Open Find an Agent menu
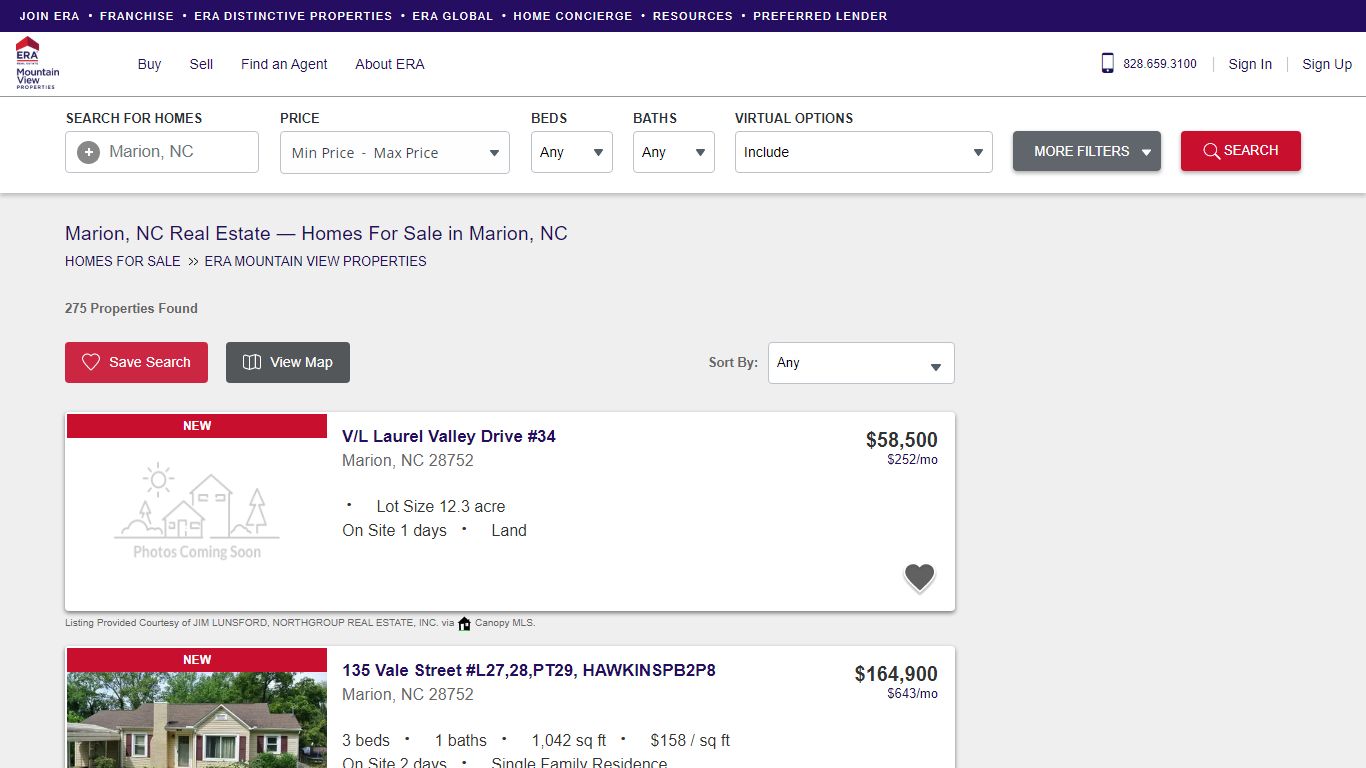 284,64
